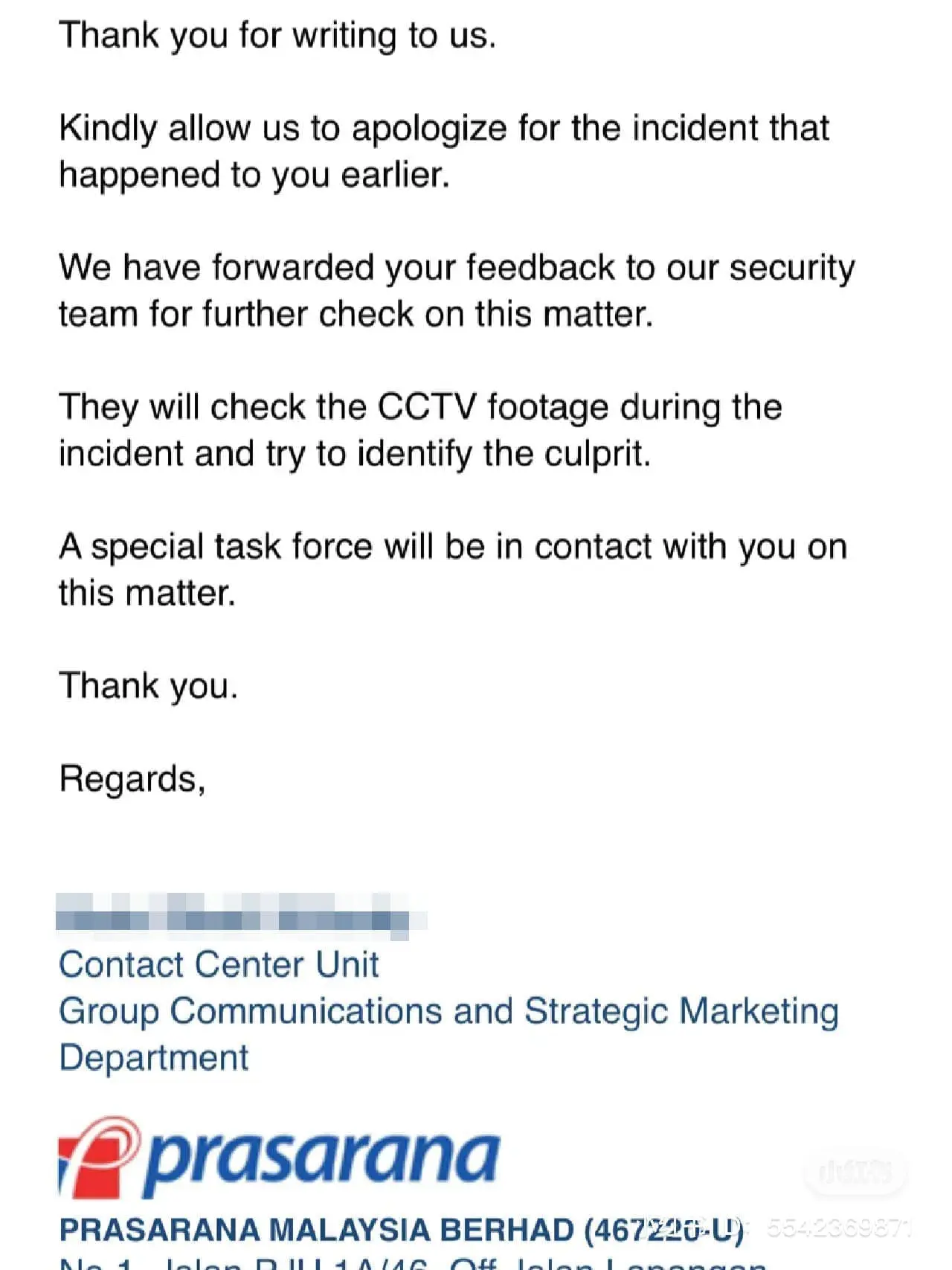
Task: Click the 'Contact Center Unit' signature line
Action: click(x=219, y=965)
